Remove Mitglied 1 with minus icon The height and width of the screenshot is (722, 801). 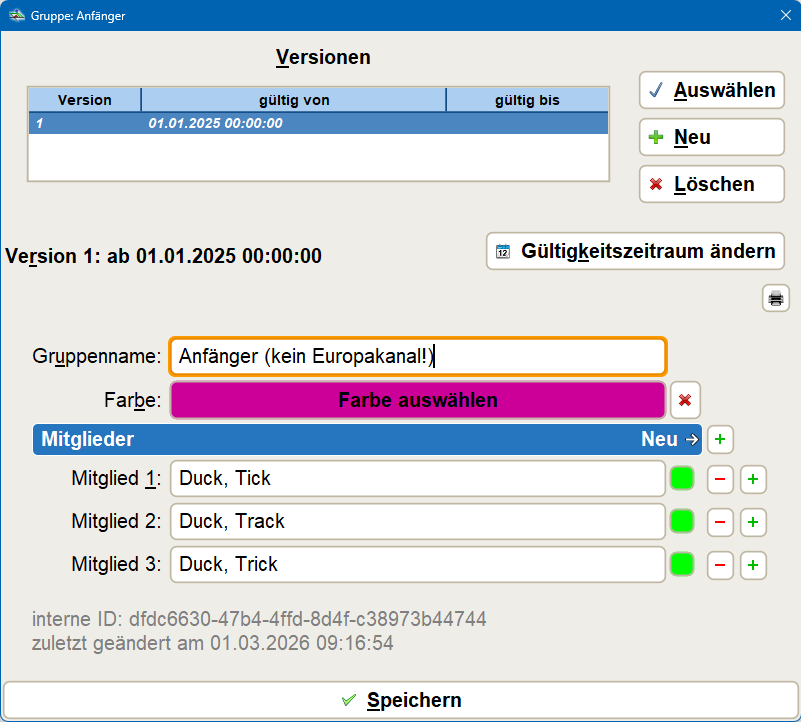720,479
